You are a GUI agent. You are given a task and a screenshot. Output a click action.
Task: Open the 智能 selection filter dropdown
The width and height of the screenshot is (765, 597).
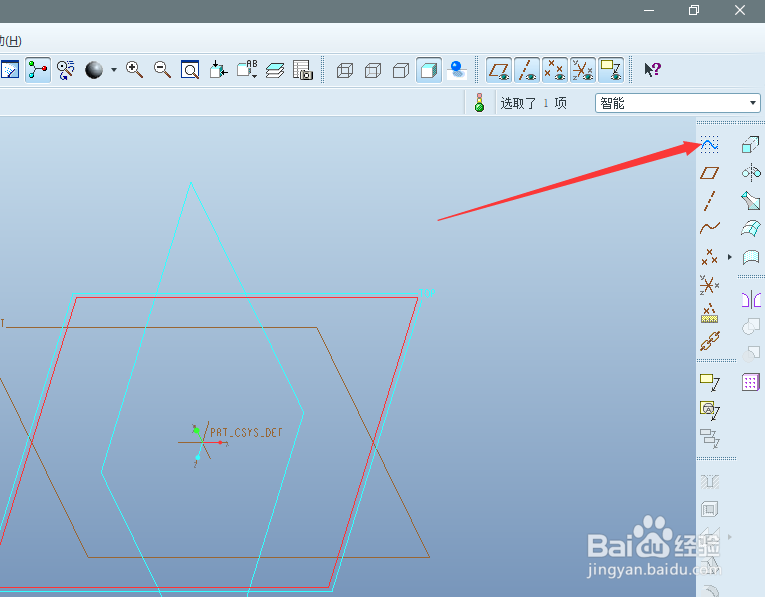click(x=678, y=103)
